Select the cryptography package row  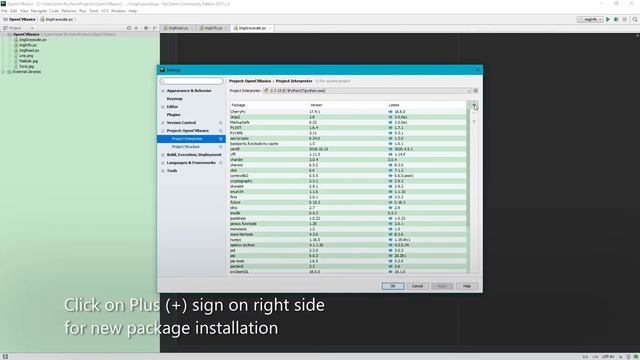pyautogui.click(x=347, y=181)
